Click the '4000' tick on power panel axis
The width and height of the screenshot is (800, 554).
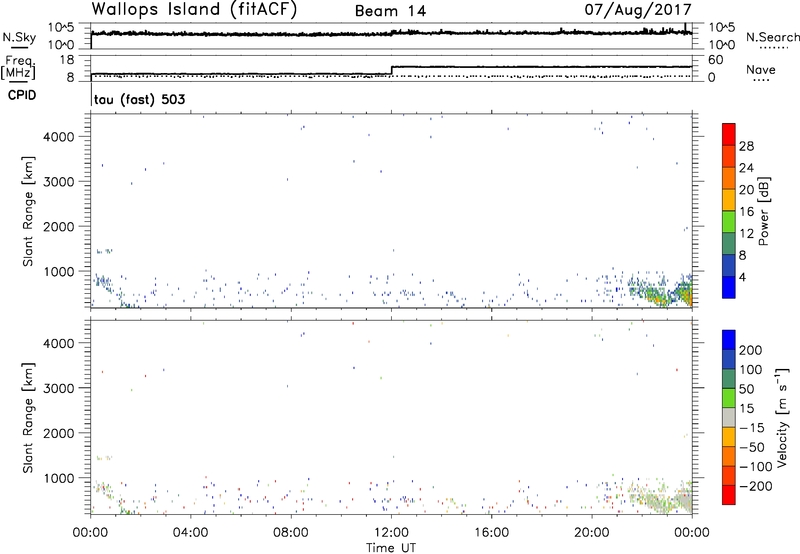(59, 137)
